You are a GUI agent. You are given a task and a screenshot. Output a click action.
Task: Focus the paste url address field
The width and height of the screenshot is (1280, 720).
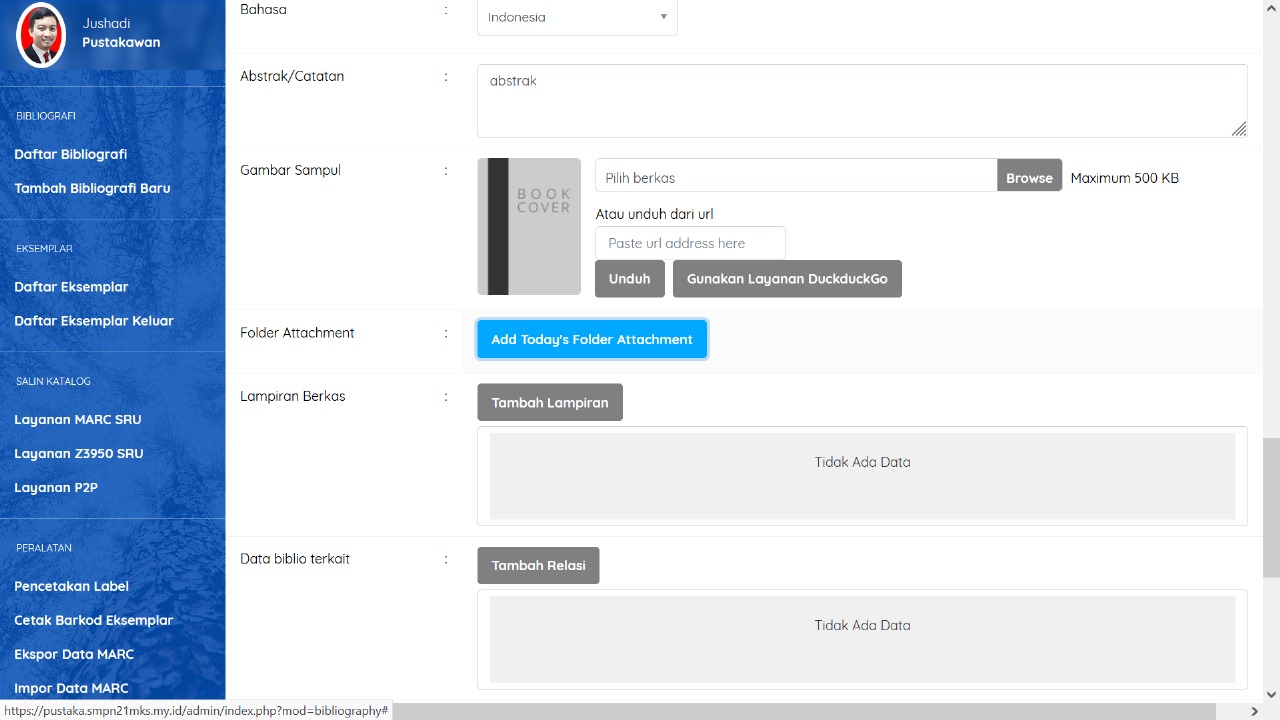click(x=690, y=243)
